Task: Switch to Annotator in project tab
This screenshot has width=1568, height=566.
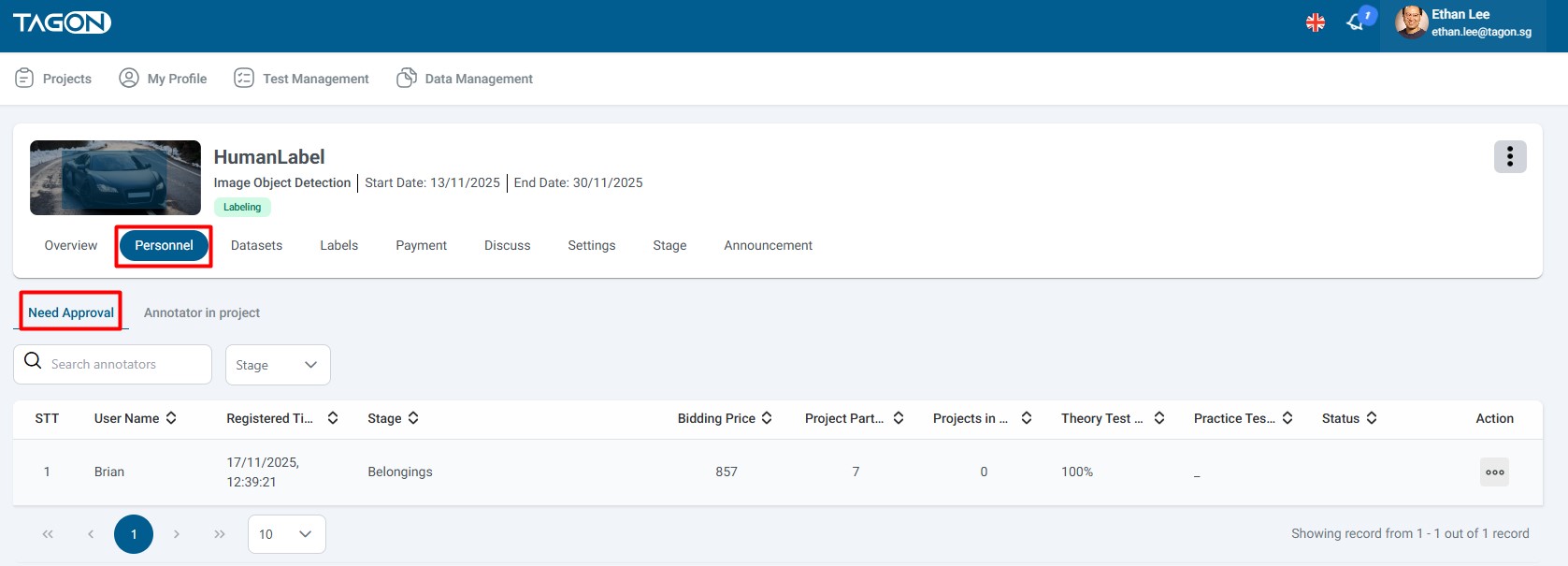Action: tap(202, 313)
